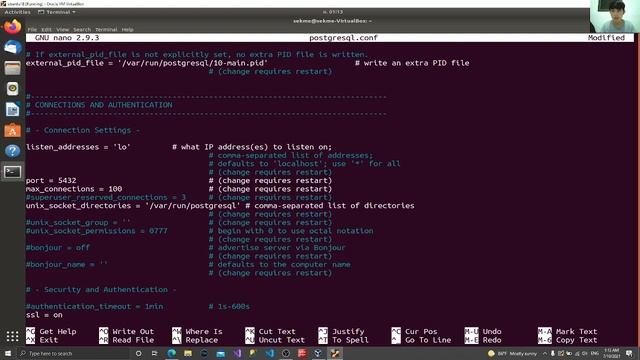Viewport: 640px width, 360px height.
Task: Open File Explorer from taskbar
Action: tap(188, 353)
